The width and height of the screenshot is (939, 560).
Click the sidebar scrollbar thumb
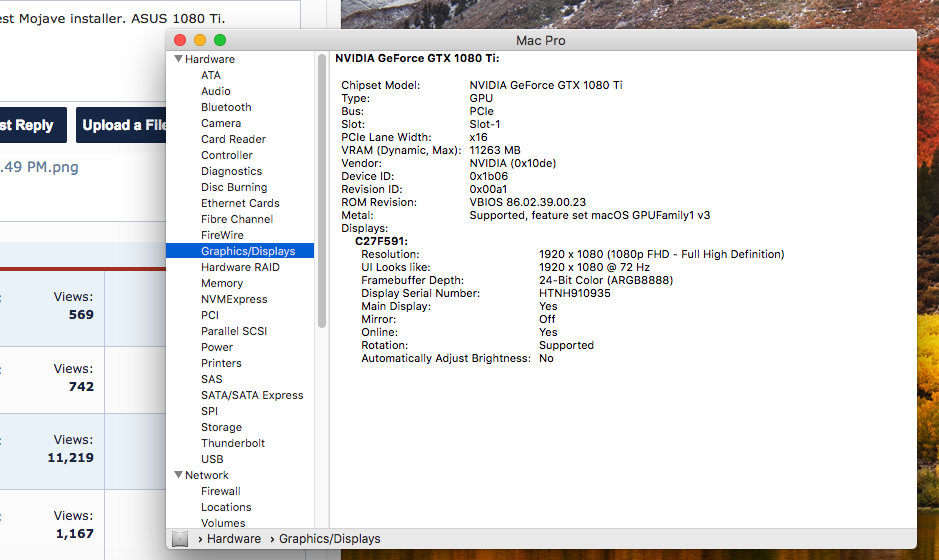322,190
